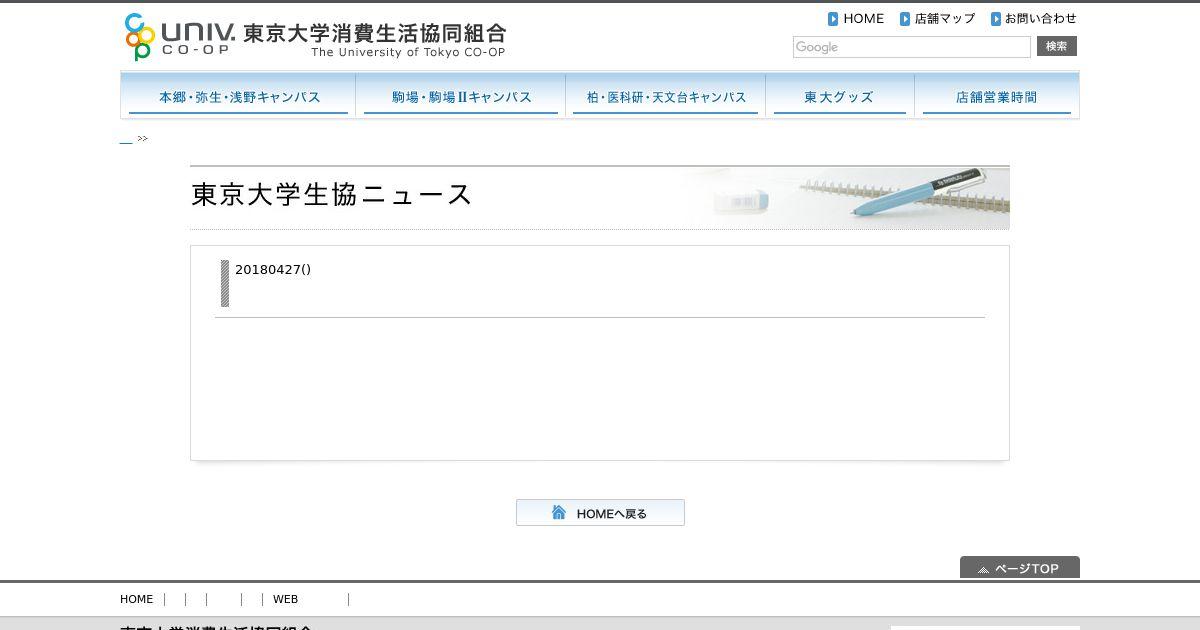Open 本郷・弥生・浅野キャンパス menu tab
Image resolution: width=1200 pixels, height=630 pixels.
click(239, 96)
